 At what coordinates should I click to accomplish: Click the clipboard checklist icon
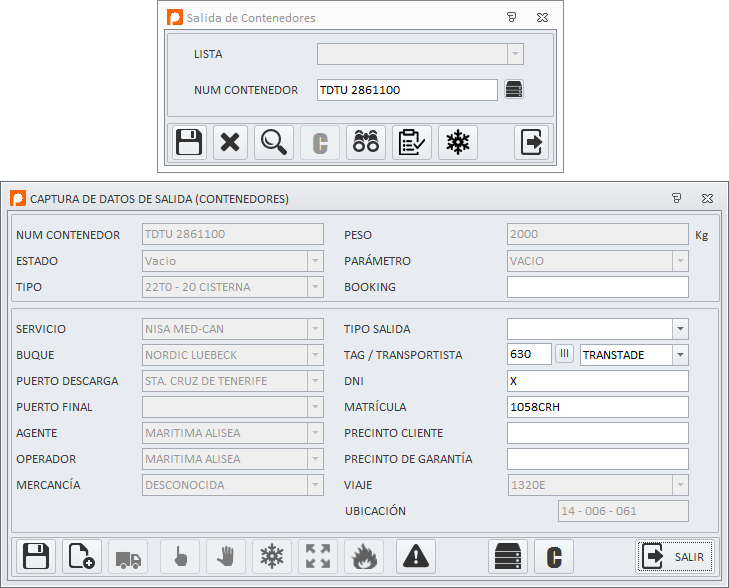[411, 143]
